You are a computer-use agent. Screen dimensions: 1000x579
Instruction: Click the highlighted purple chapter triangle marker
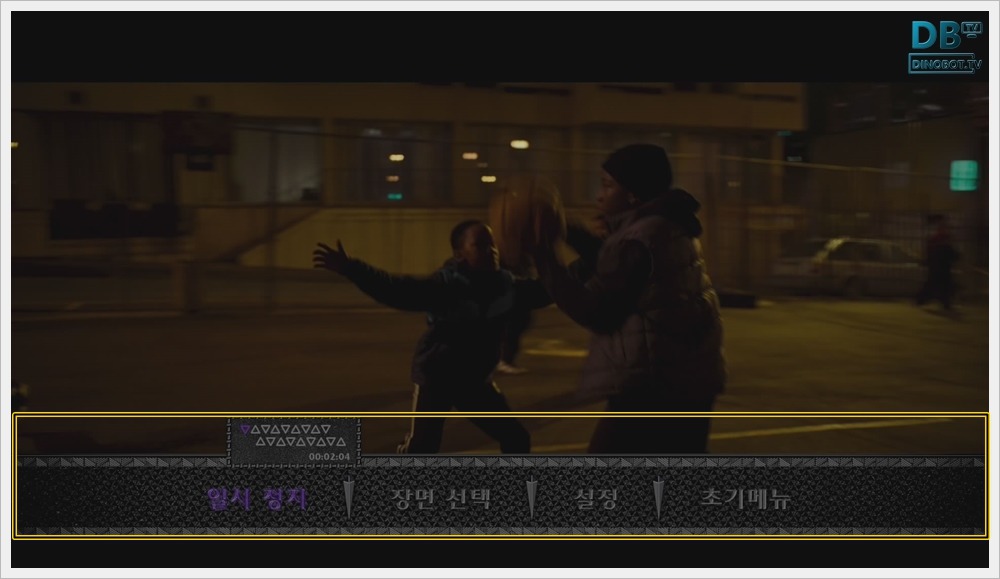[x=245, y=430]
